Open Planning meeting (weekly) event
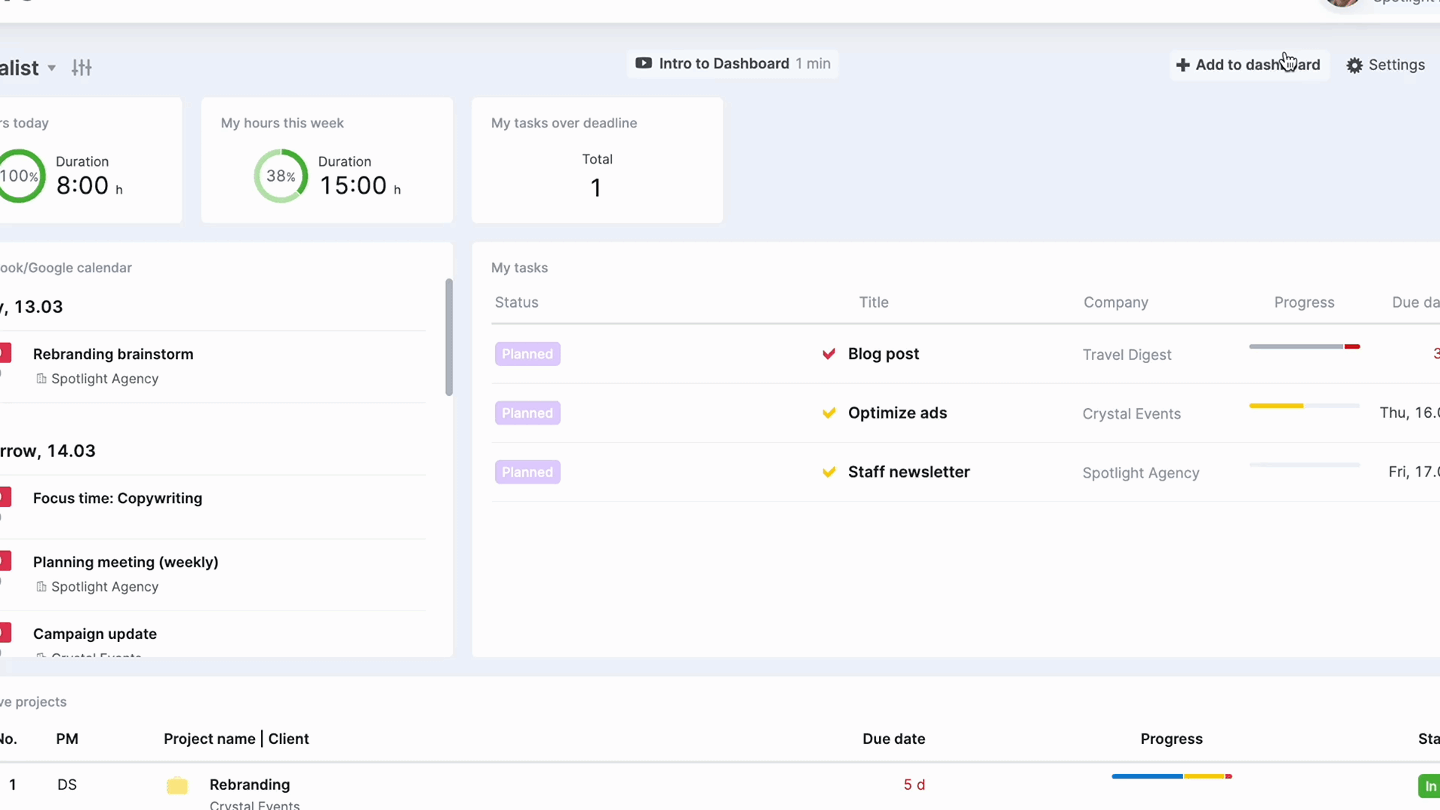The height and width of the screenshot is (810, 1440). coord(126,562)
